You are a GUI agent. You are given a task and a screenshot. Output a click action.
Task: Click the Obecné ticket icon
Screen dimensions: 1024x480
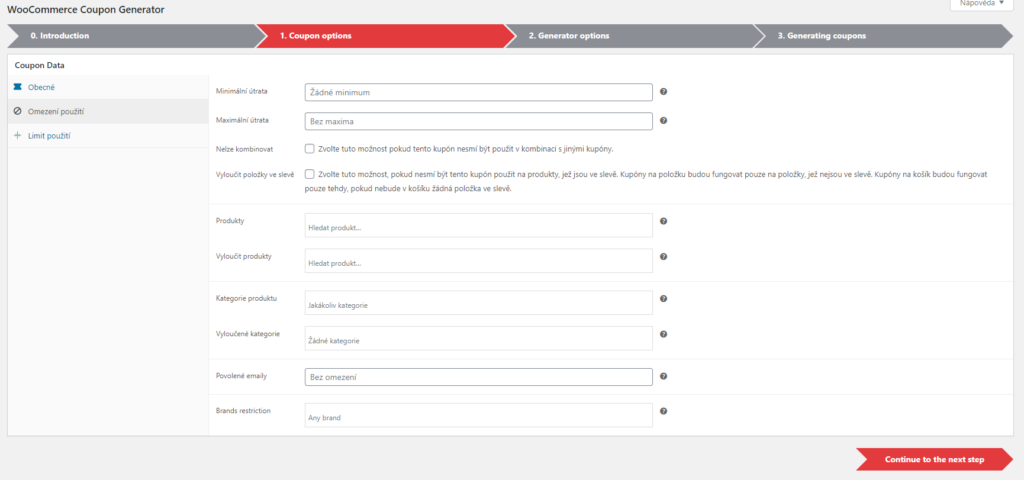pyautogui.click(x=18, y=87)
